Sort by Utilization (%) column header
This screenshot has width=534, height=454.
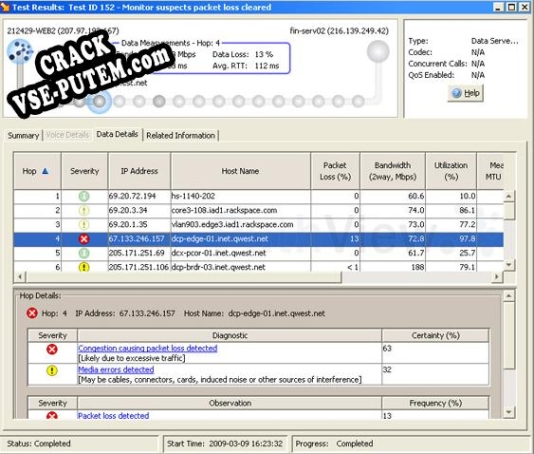tap(451, 171)
